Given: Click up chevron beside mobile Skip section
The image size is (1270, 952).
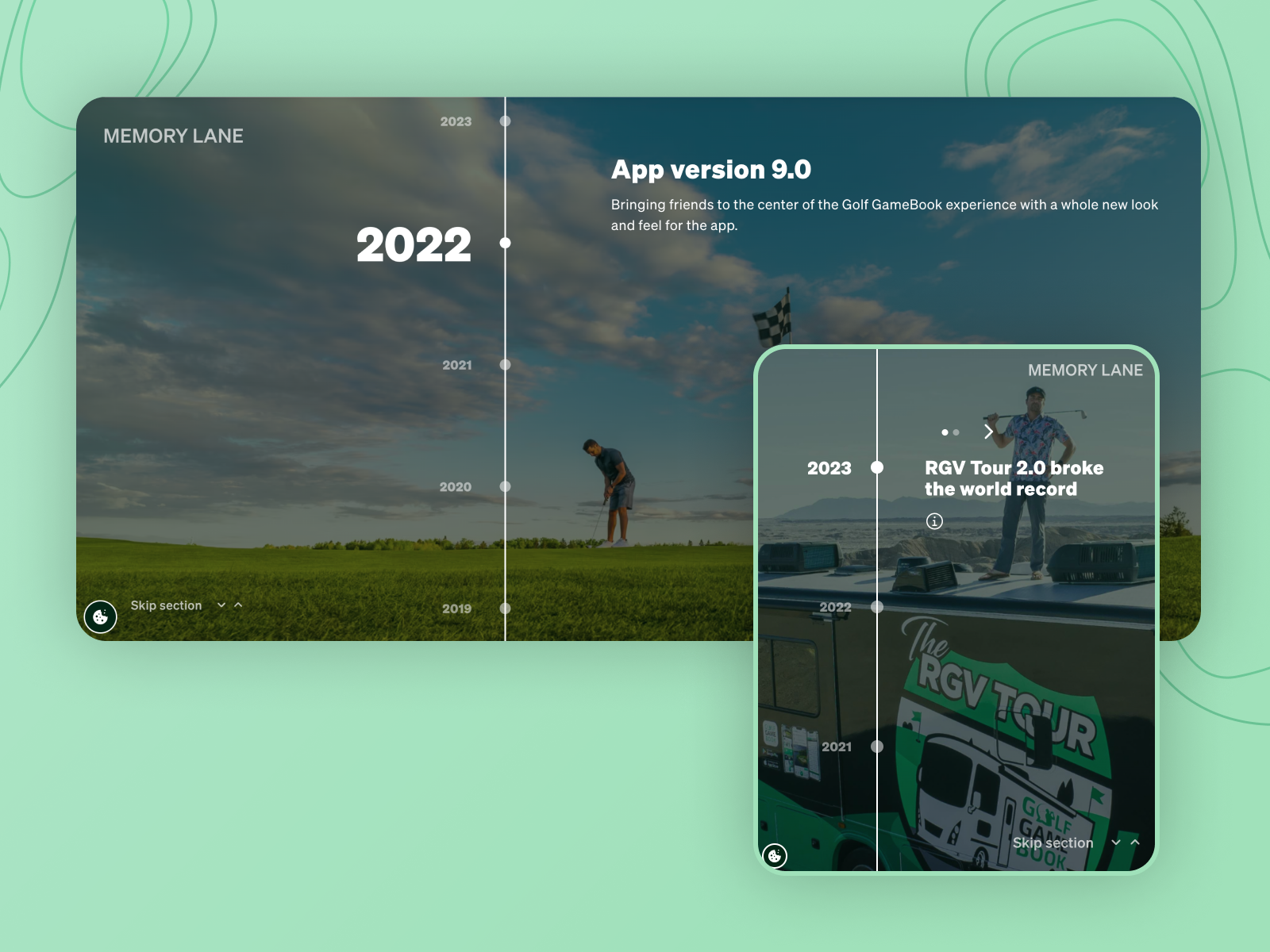Looking at the screenshot, I should point(1135,843).
